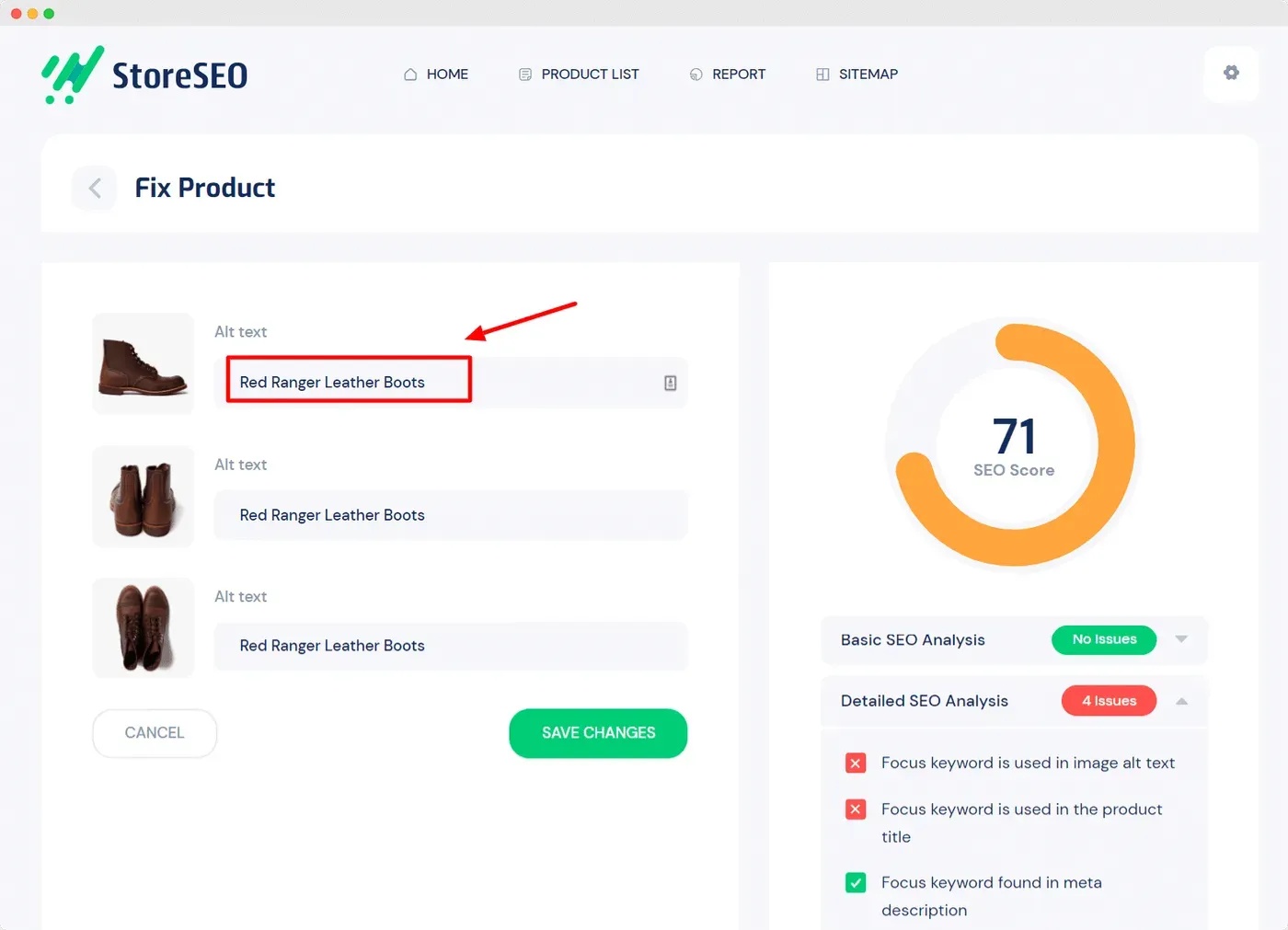
Task: Expand the Basic SEO Analysis section
Action: coord(1181,639)
